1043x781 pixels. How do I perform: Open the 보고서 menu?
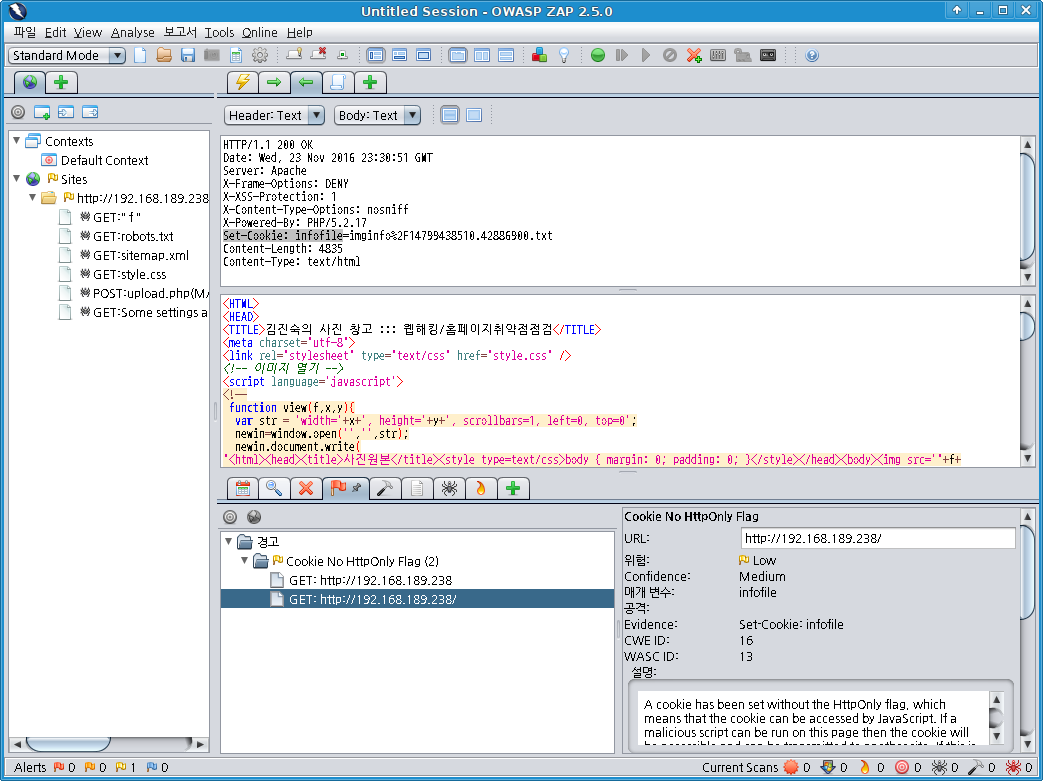180,32
